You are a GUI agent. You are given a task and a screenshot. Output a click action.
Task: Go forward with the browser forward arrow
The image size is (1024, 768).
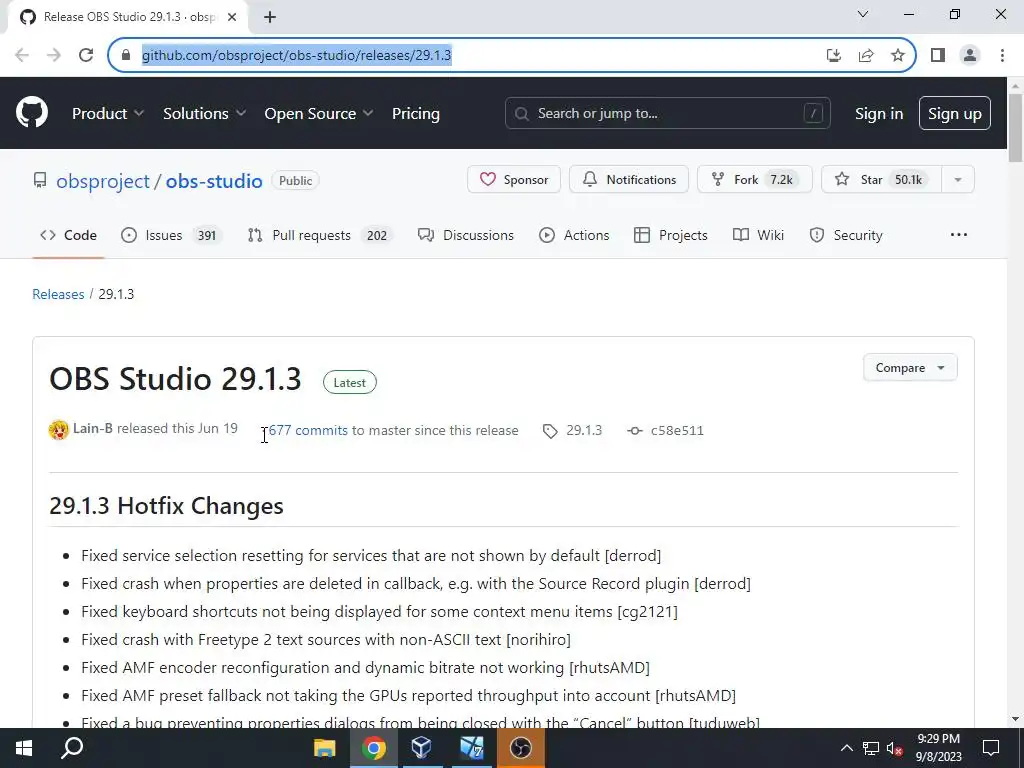click(x=54, y=55)
